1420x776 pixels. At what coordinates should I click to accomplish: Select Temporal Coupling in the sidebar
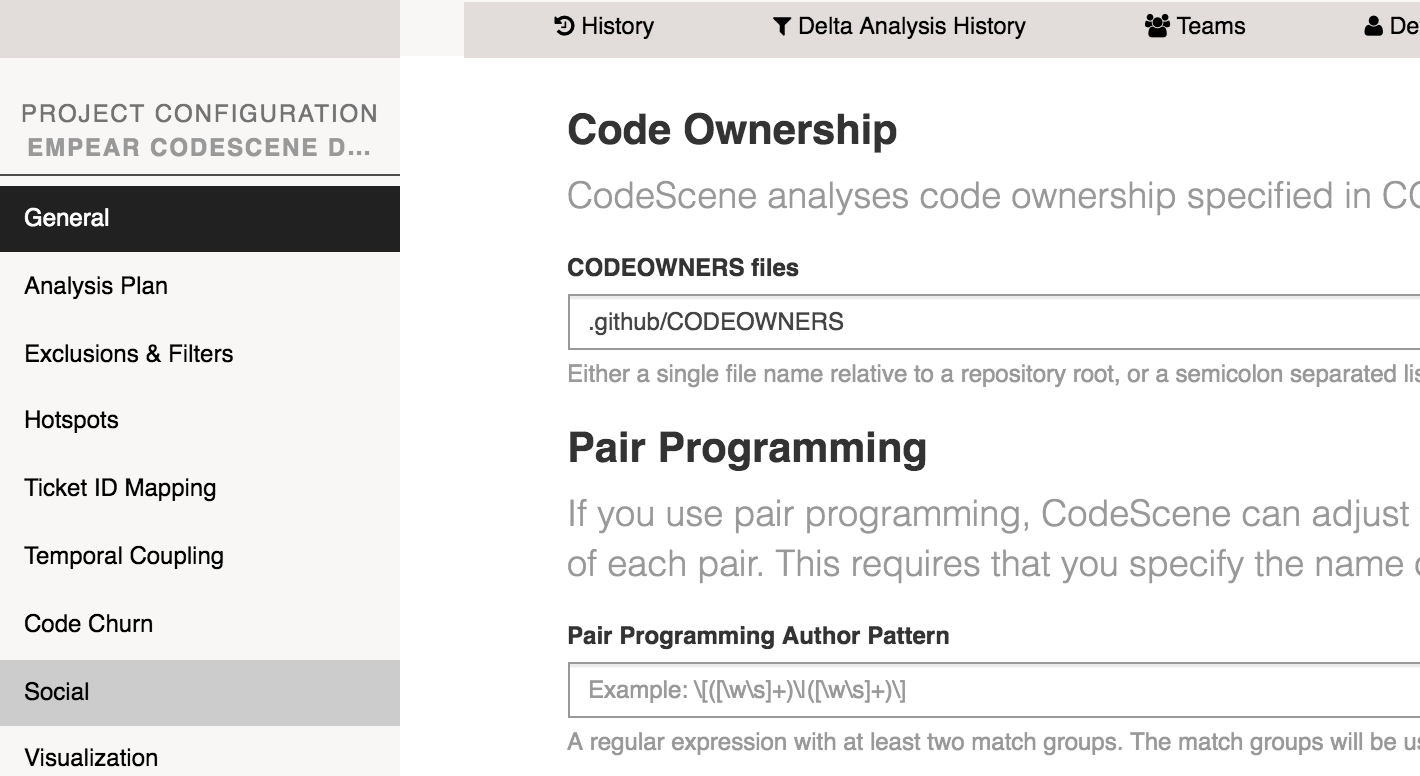click(124, 556)
